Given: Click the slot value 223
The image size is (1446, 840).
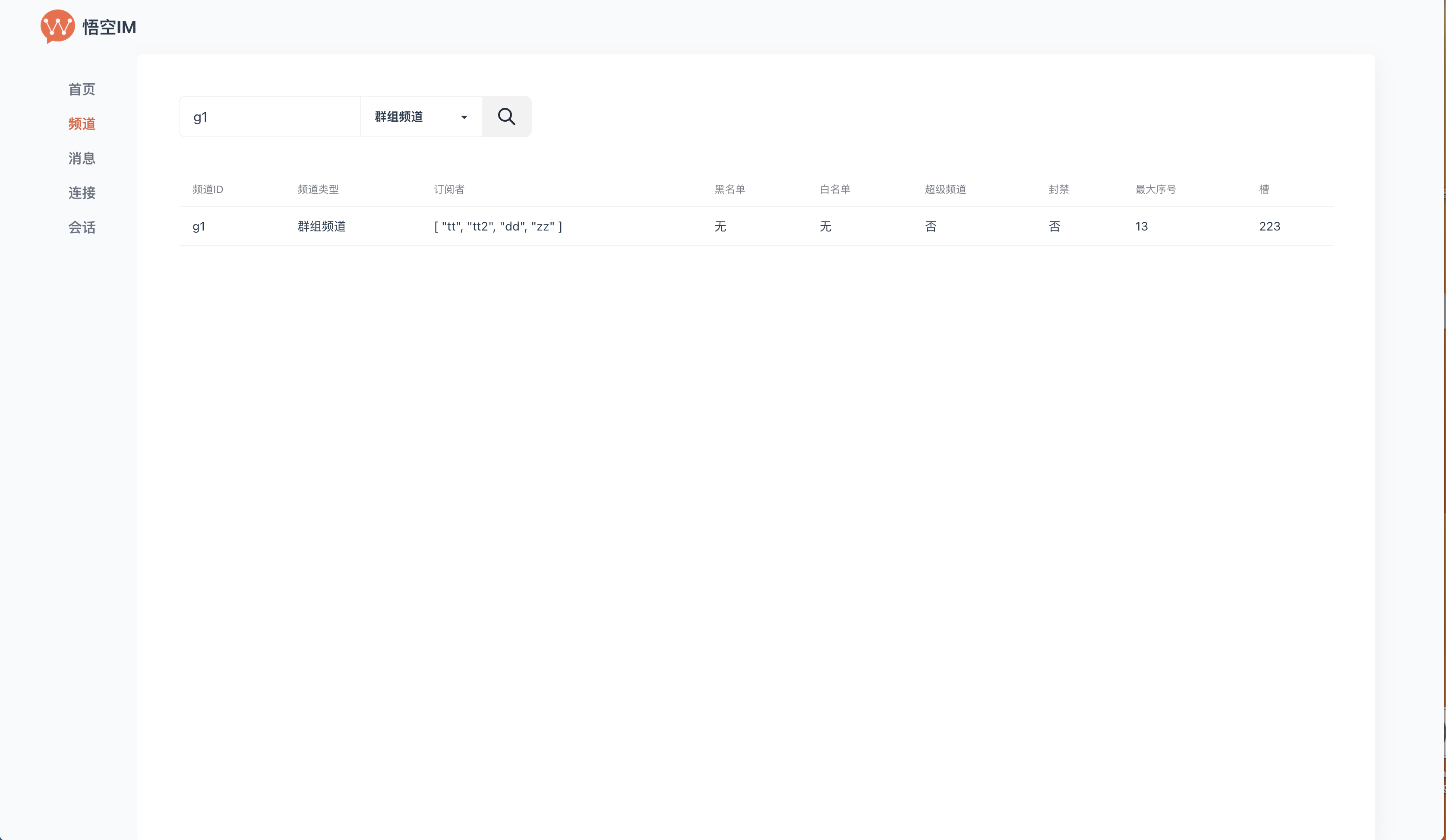Looking at the screenshot, I should (1269, 226).
